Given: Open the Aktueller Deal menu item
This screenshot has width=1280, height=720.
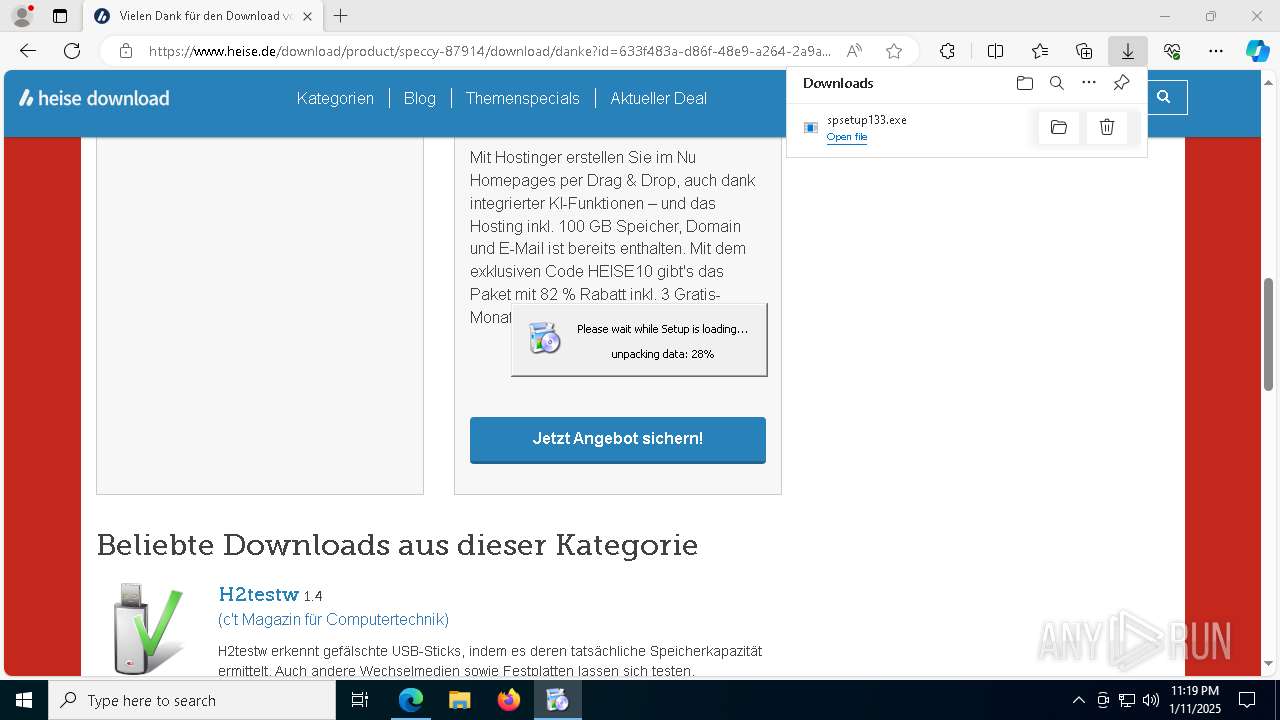Looking at the screenshot, I should coord(659,98).
